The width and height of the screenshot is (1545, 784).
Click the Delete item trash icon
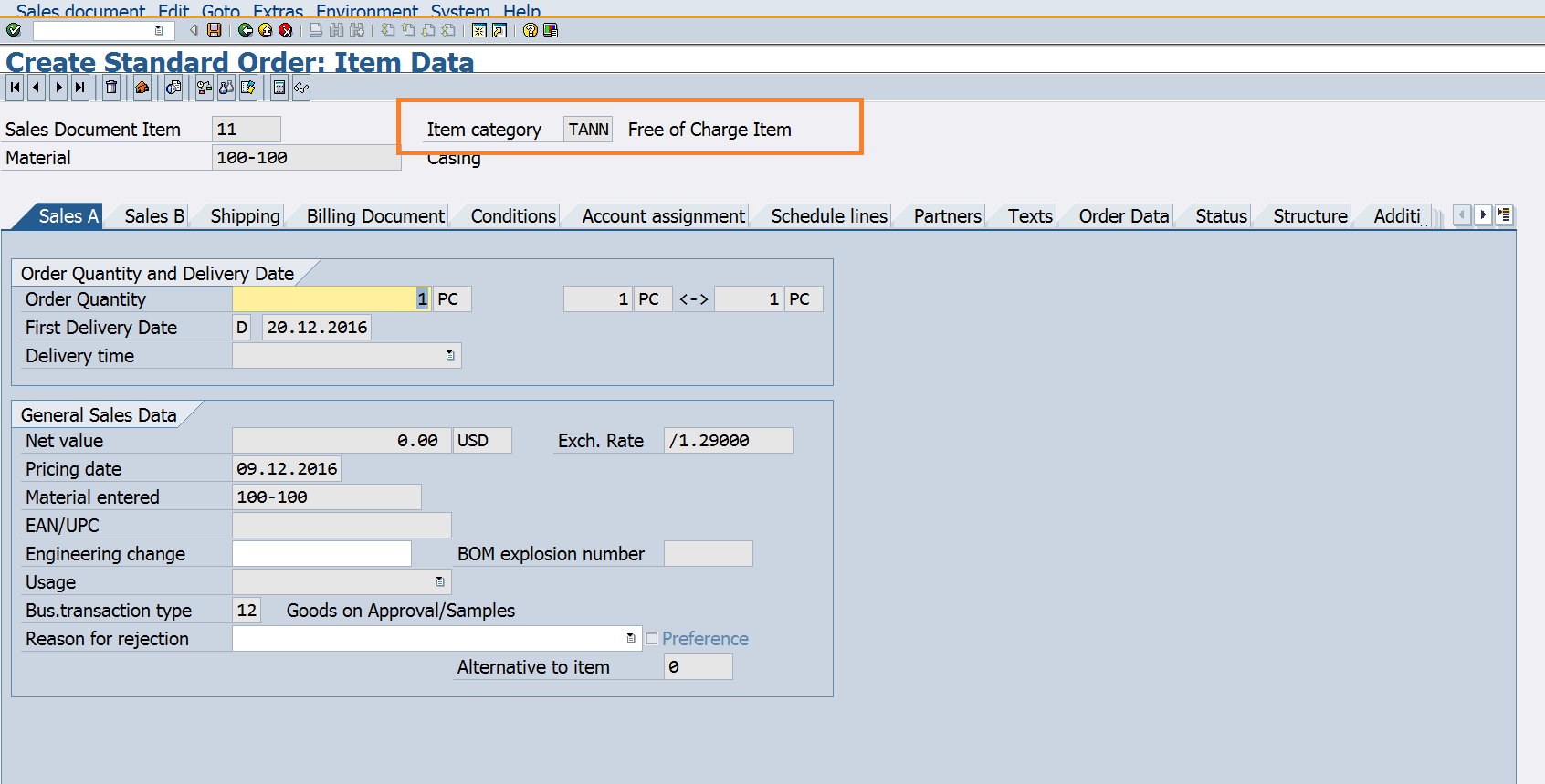tap(111, 88)
